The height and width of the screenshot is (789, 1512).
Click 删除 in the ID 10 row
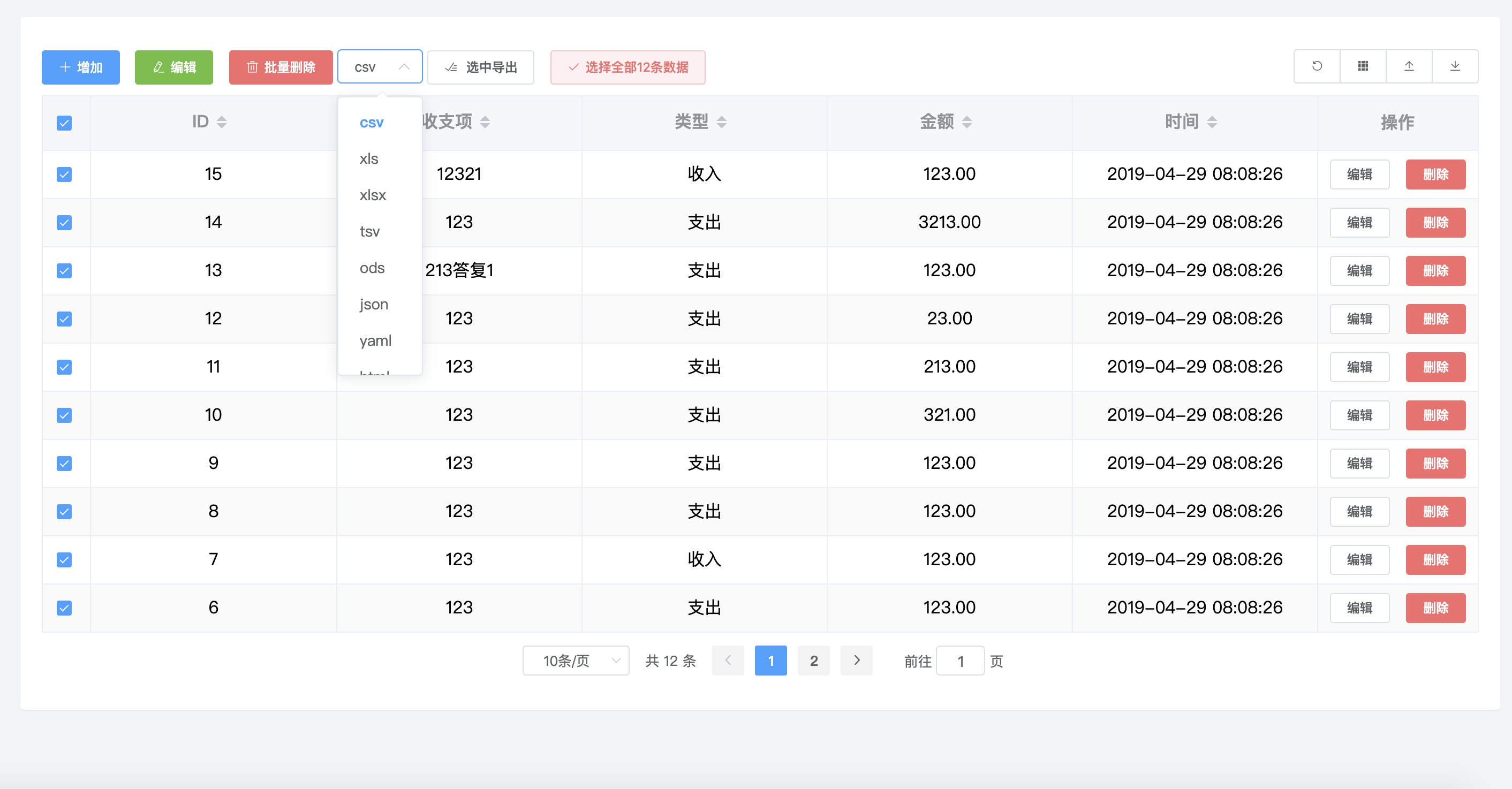pos(1435,415)
